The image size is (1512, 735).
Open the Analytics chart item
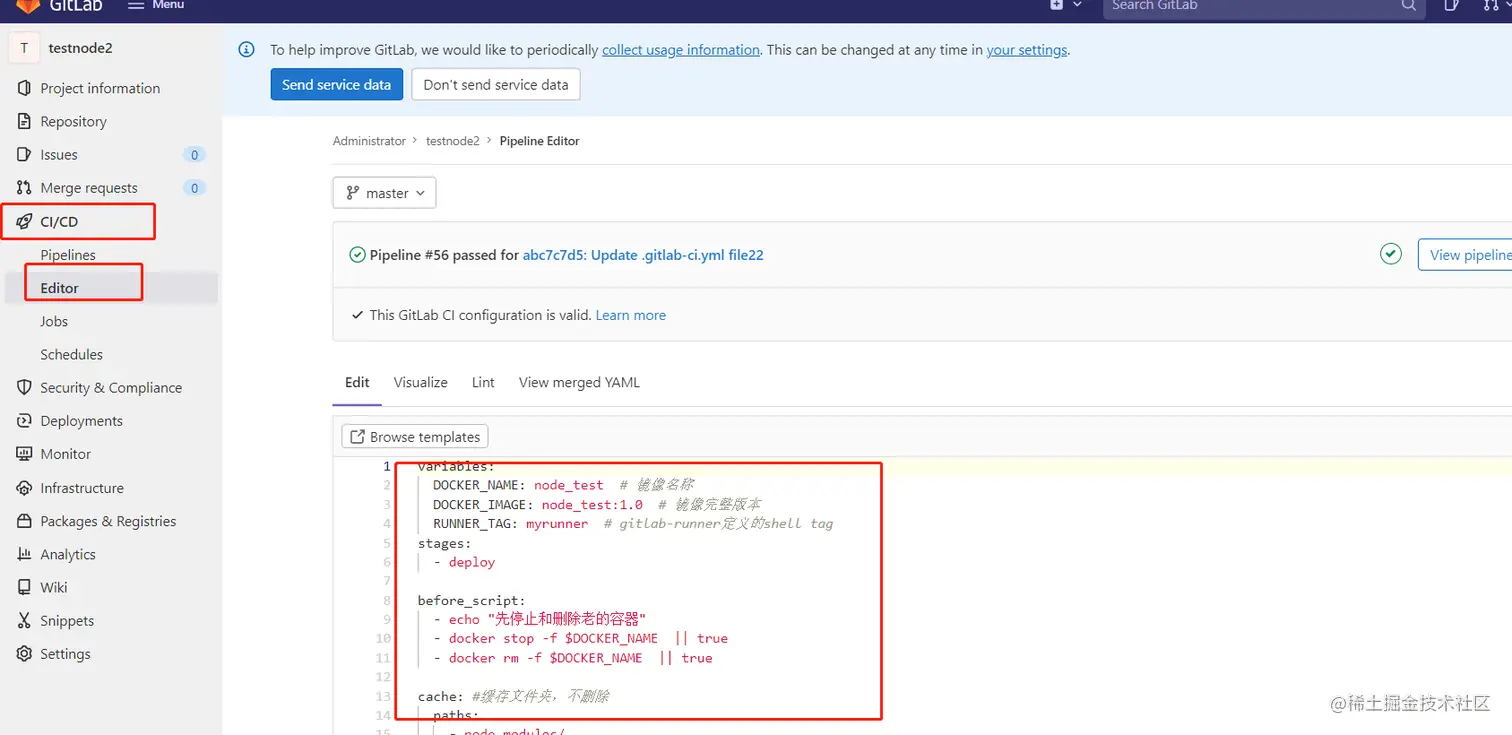coord(68,554)
